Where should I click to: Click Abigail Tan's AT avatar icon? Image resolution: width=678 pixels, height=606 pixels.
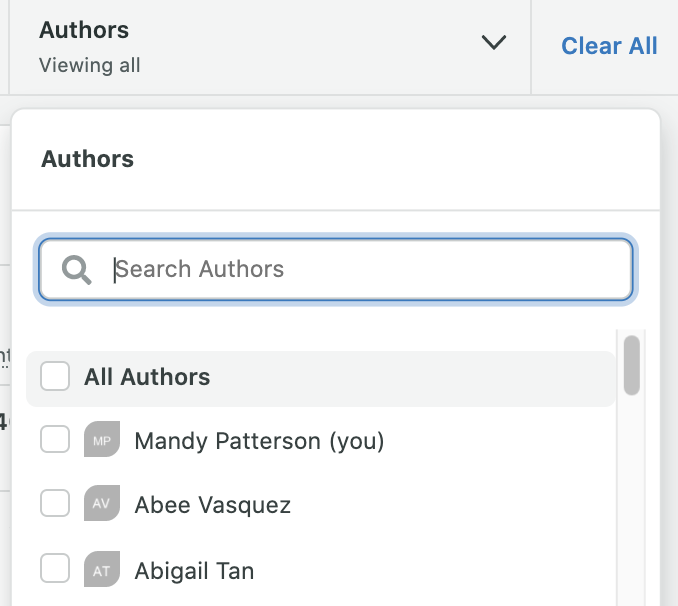pos(102,569)
